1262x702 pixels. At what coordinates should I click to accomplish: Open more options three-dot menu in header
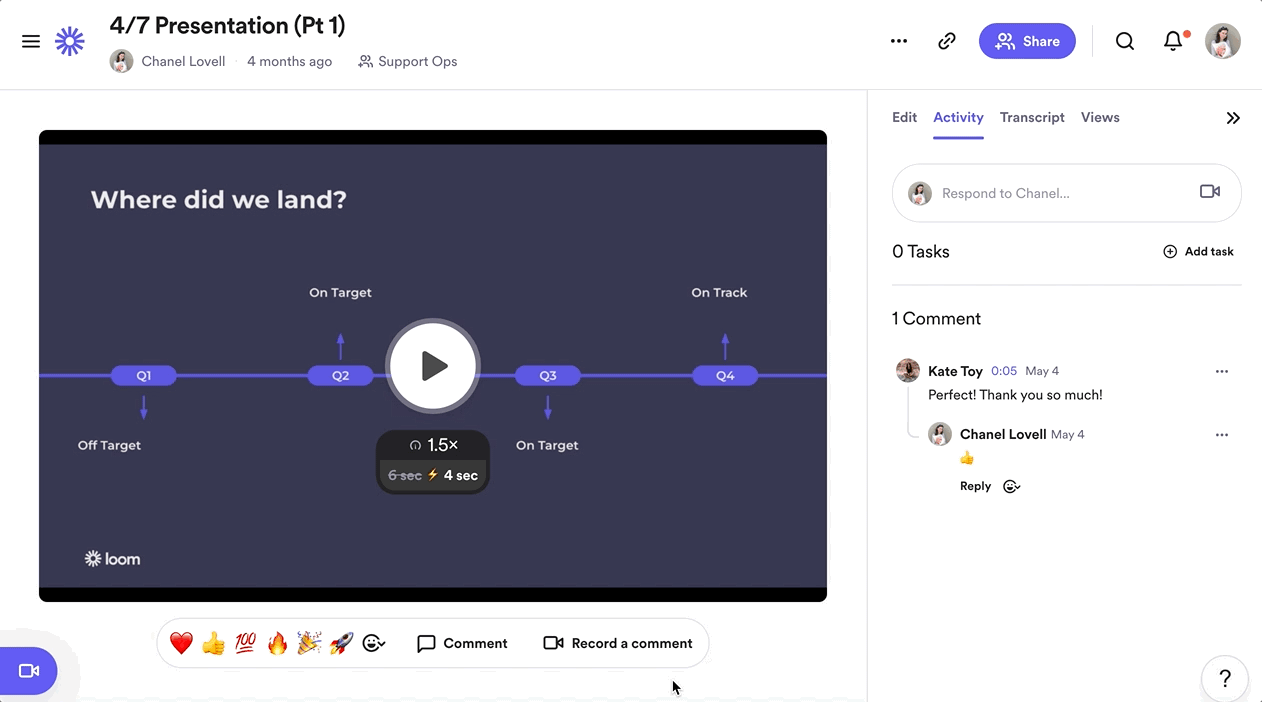[899, 41]
